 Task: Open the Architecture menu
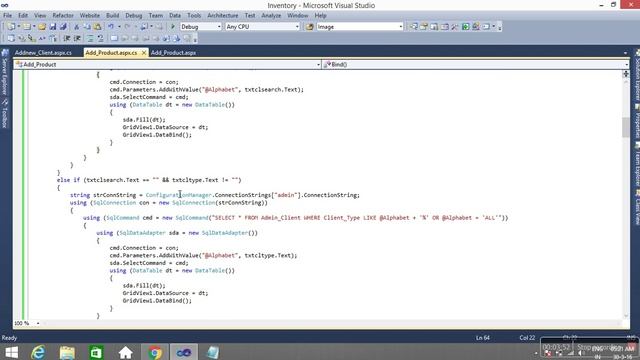coord(222,16)
